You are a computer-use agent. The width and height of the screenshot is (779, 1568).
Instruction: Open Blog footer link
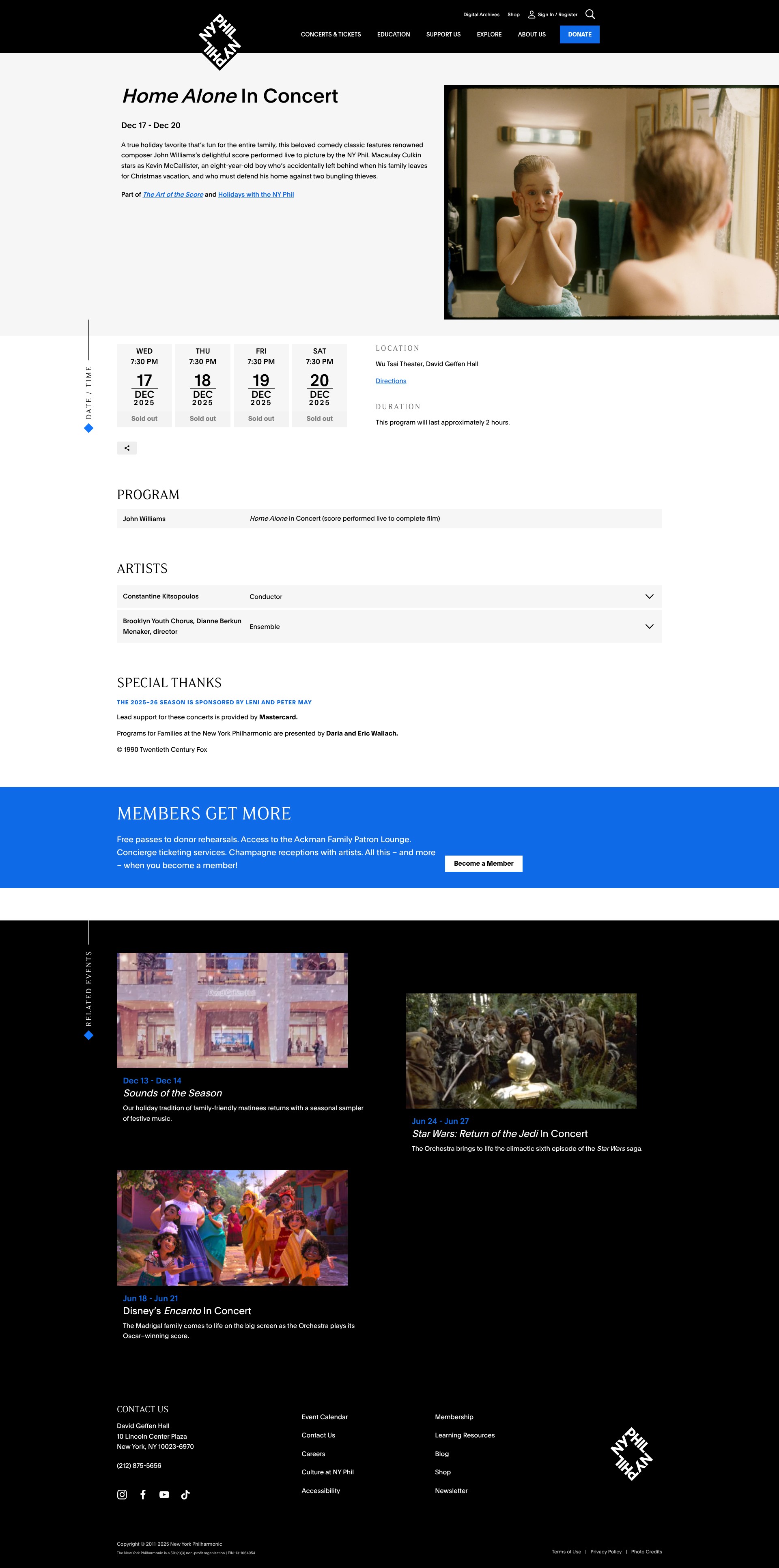point(441,1454)
